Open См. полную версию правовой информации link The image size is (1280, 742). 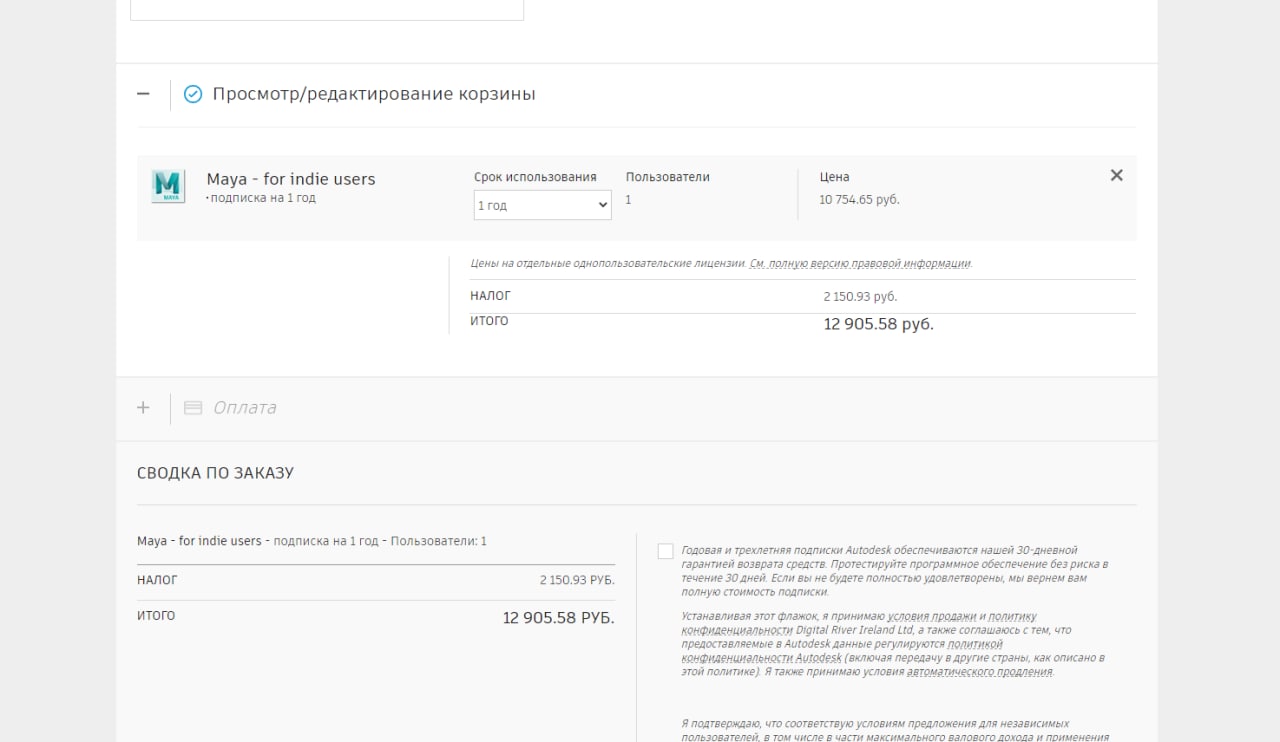coord(860,263)
